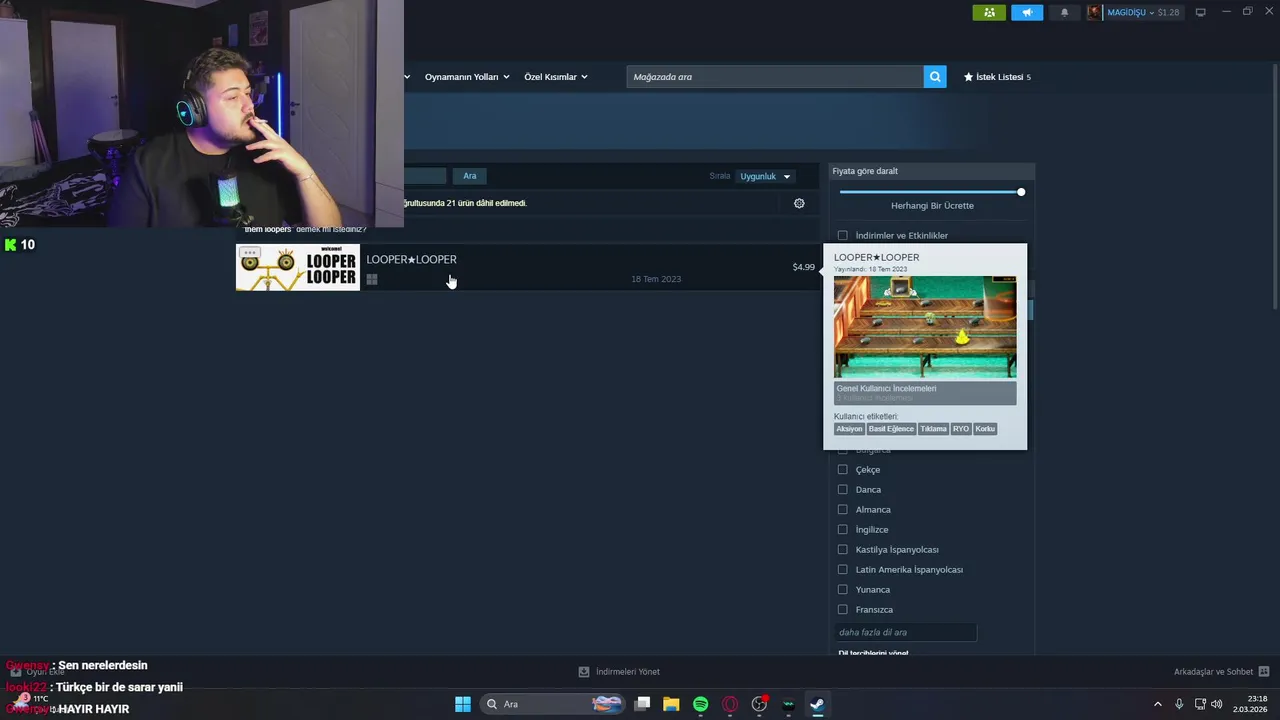Viewport: 1280px width, 720px height.
Task: Tick the Almanca language checkbox
Action: [842, 510]
